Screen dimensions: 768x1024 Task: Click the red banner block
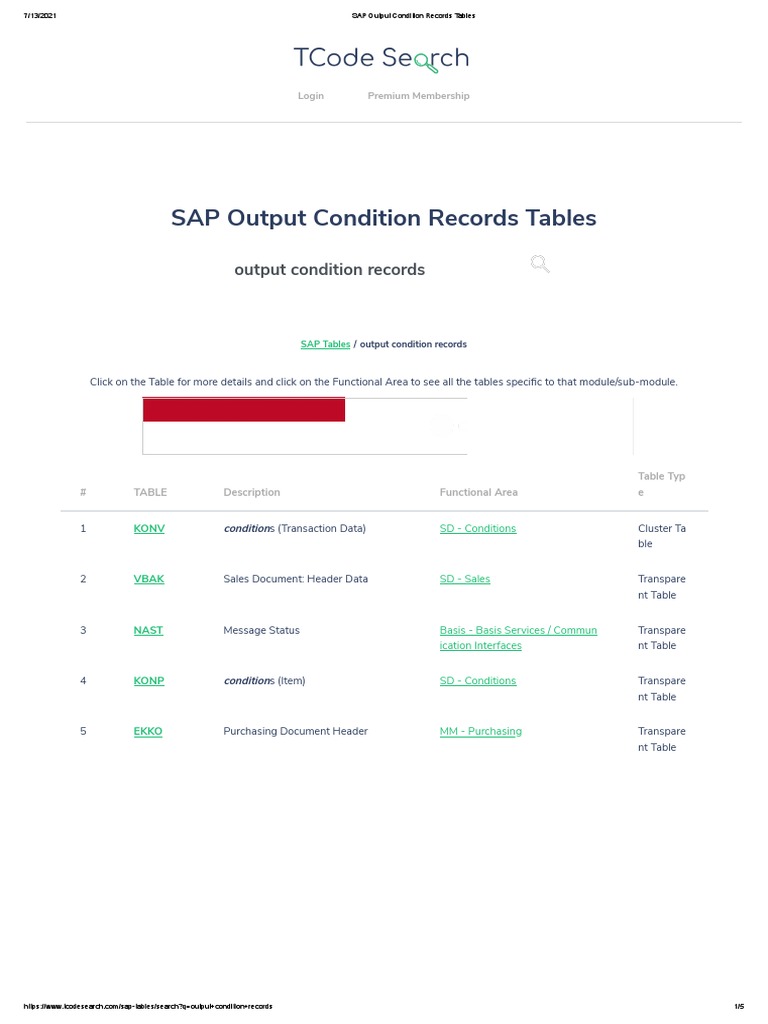[244, 410]
